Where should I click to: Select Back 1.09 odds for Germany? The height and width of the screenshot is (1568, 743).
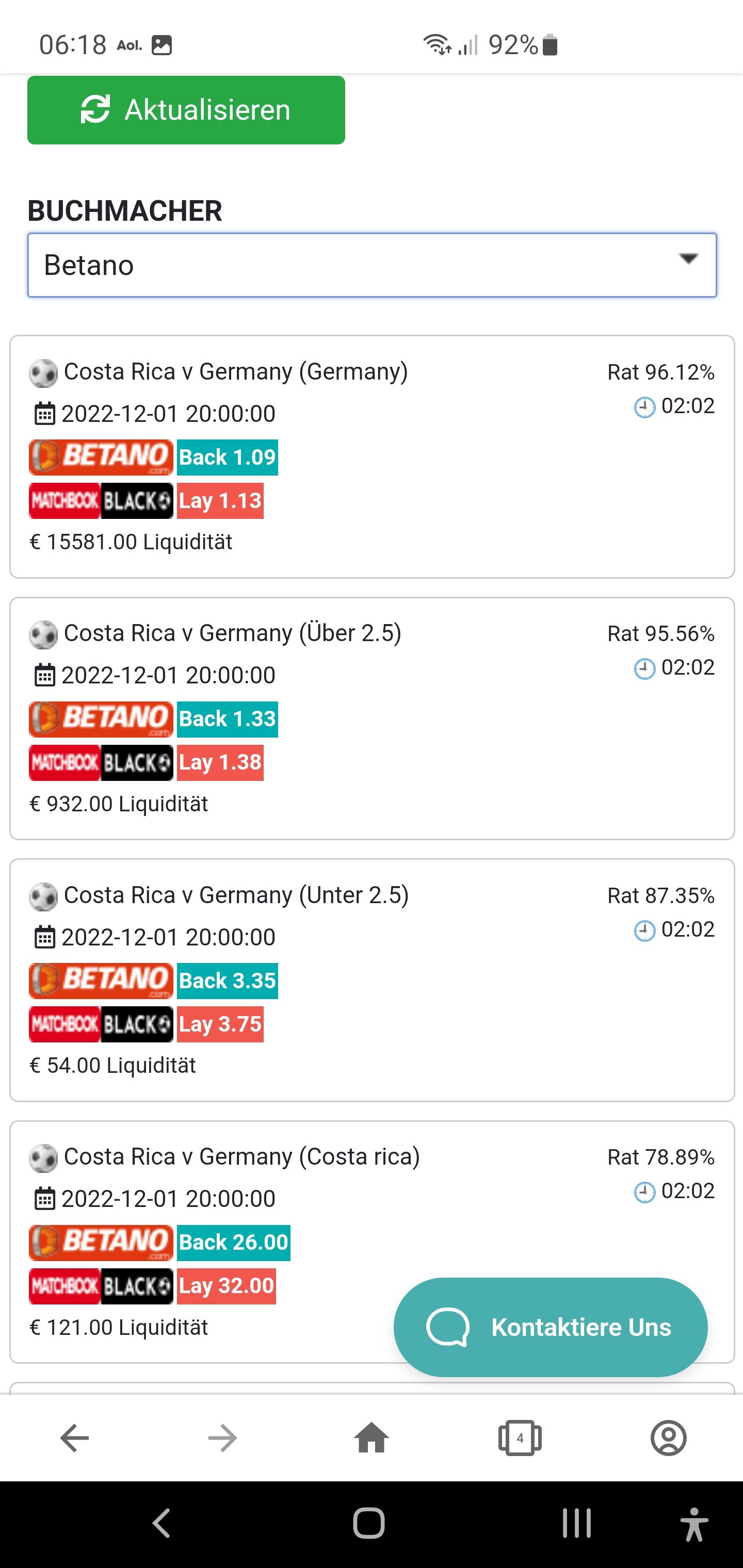tap(228, 457)
